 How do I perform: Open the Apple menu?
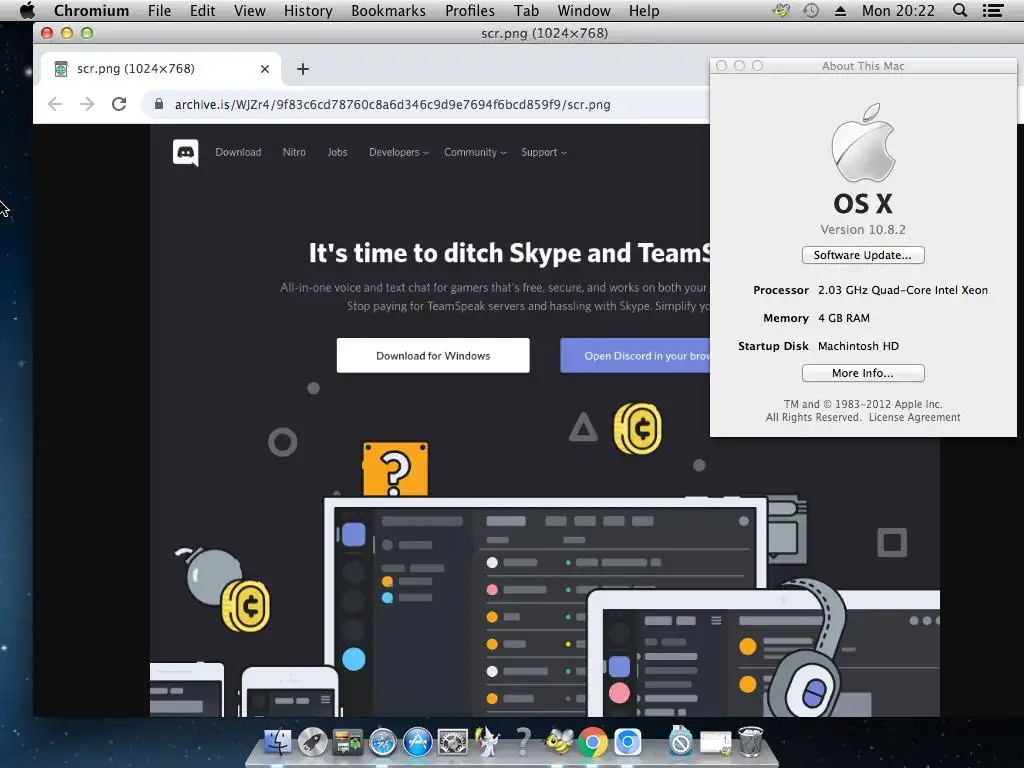pyautogui.click(x=27, y=10)
